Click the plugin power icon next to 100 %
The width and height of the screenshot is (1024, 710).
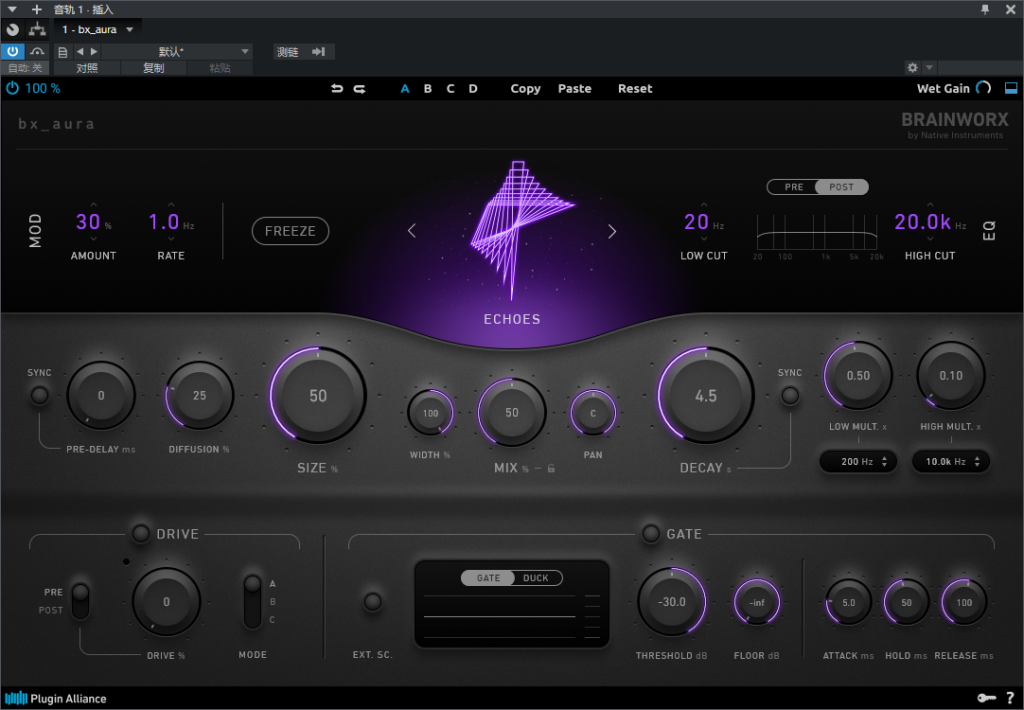(x=12, y=88)
